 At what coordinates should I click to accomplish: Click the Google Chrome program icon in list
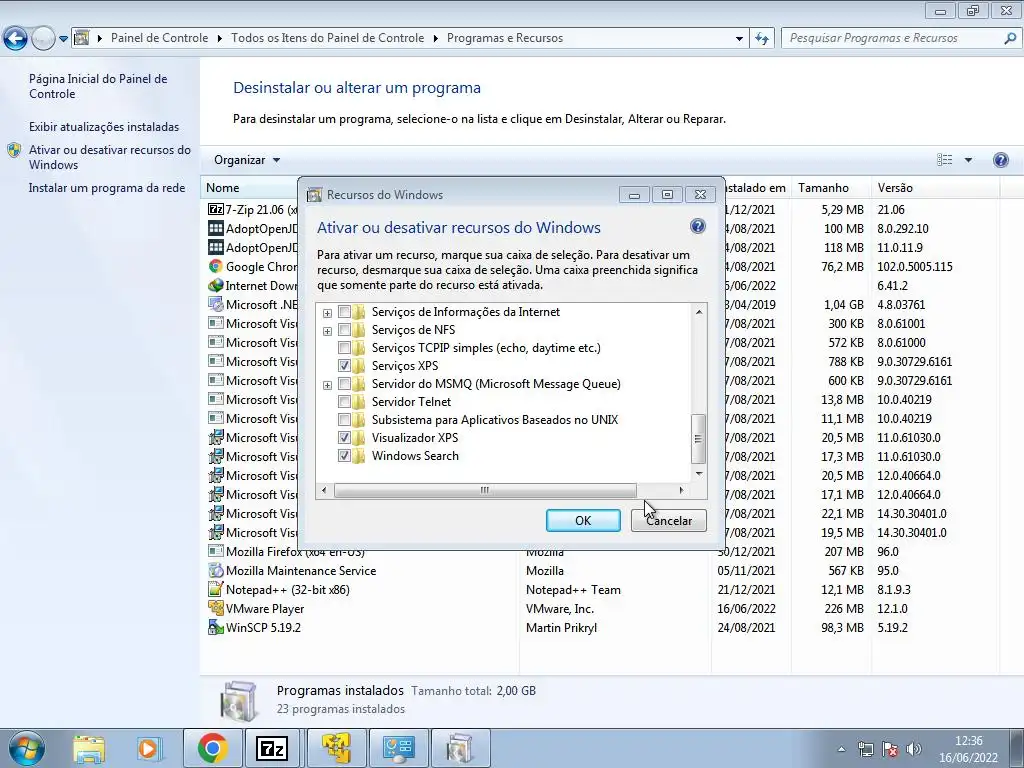click(x=216, y=266)
